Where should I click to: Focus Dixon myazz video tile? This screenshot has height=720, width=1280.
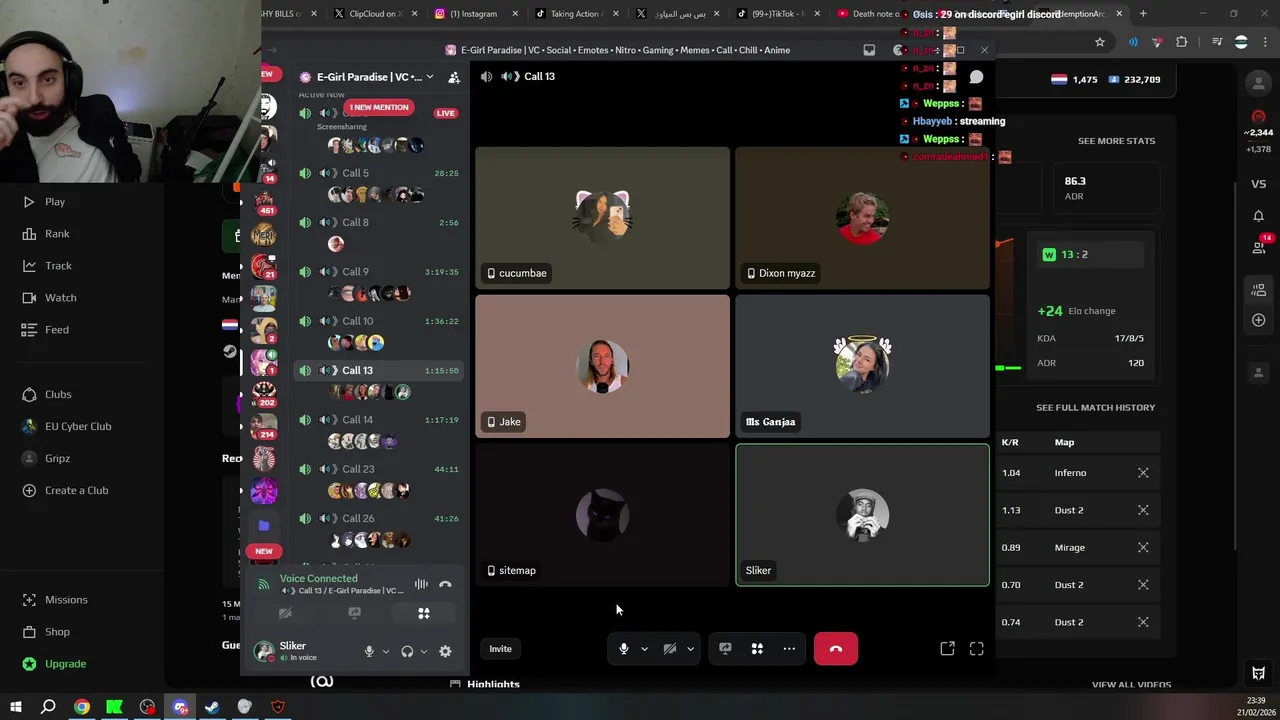[x=862, y=218]
